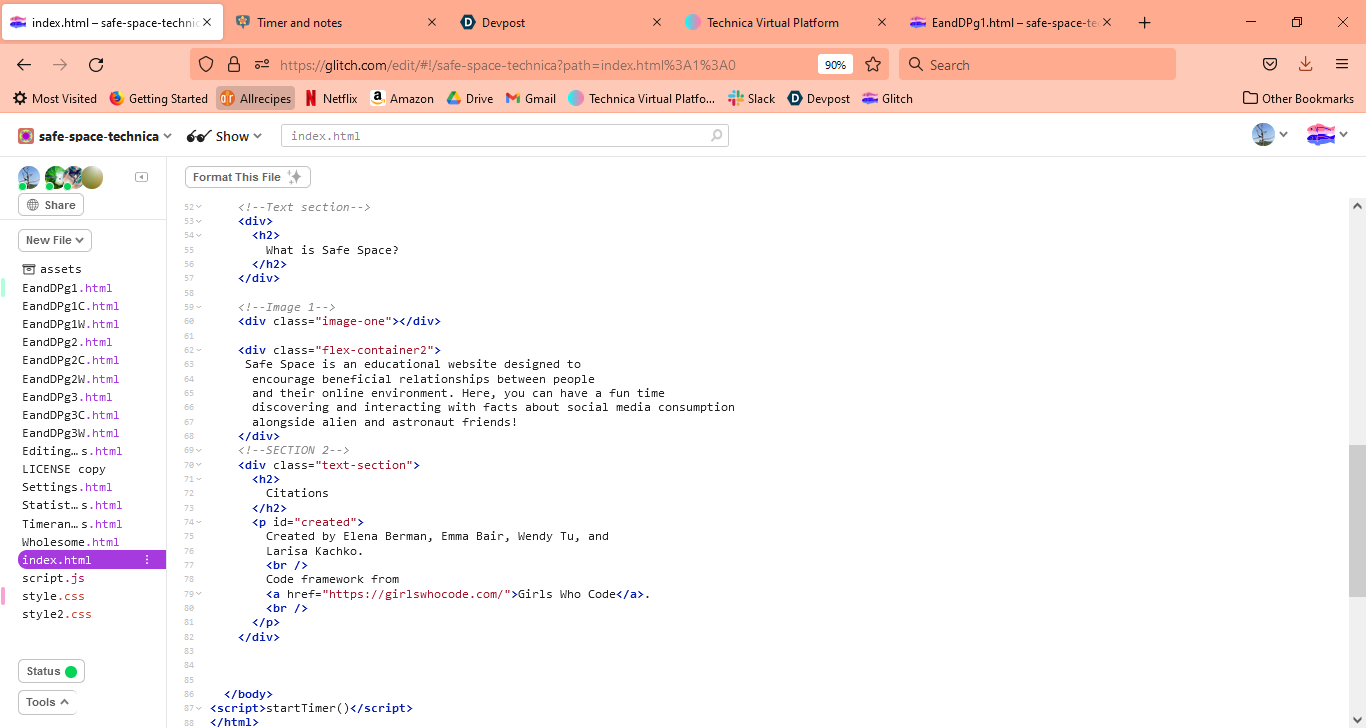
Task: Click the search magnifier in file search
Action: click(x=716, y=135)
